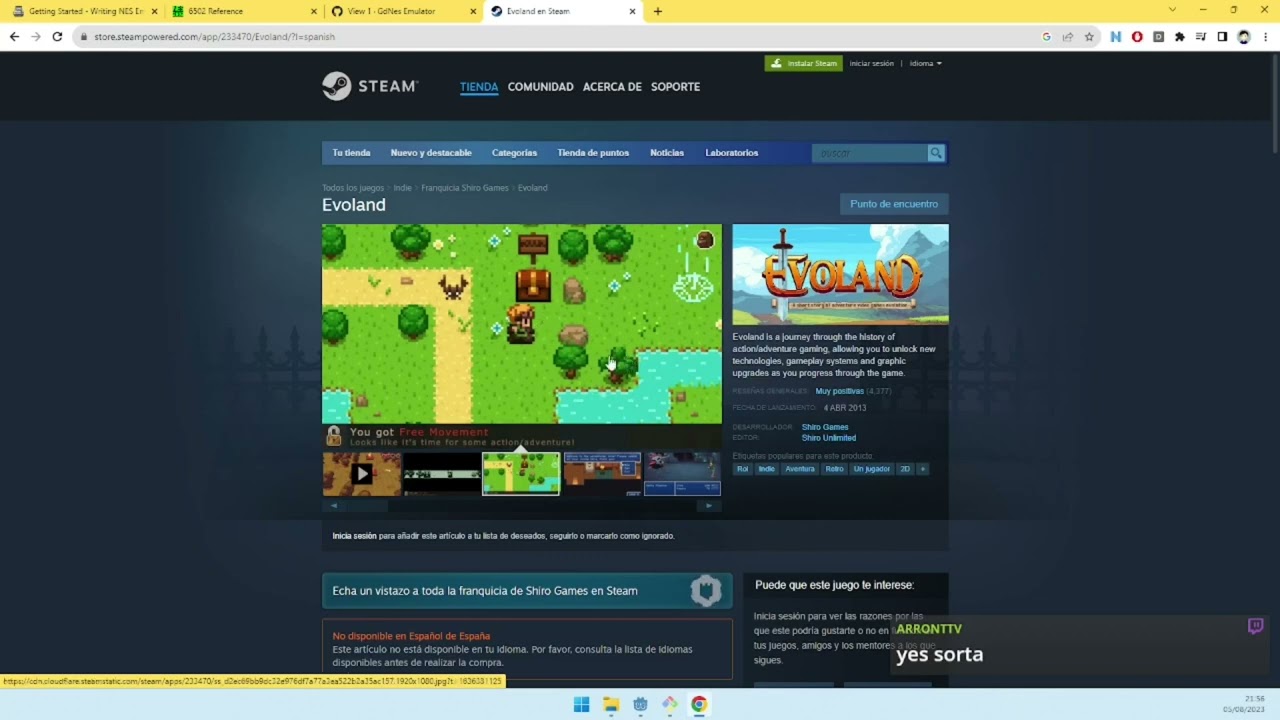Click the browser forward arrow

(x=36, y=37)
